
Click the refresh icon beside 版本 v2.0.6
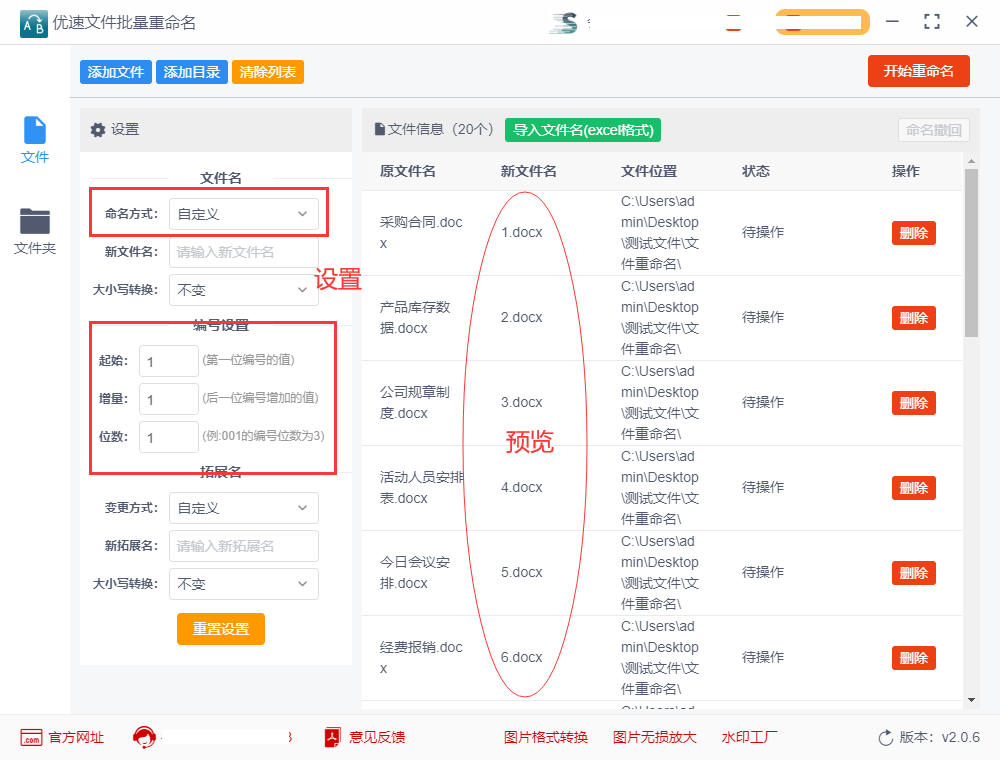point(884,737)
